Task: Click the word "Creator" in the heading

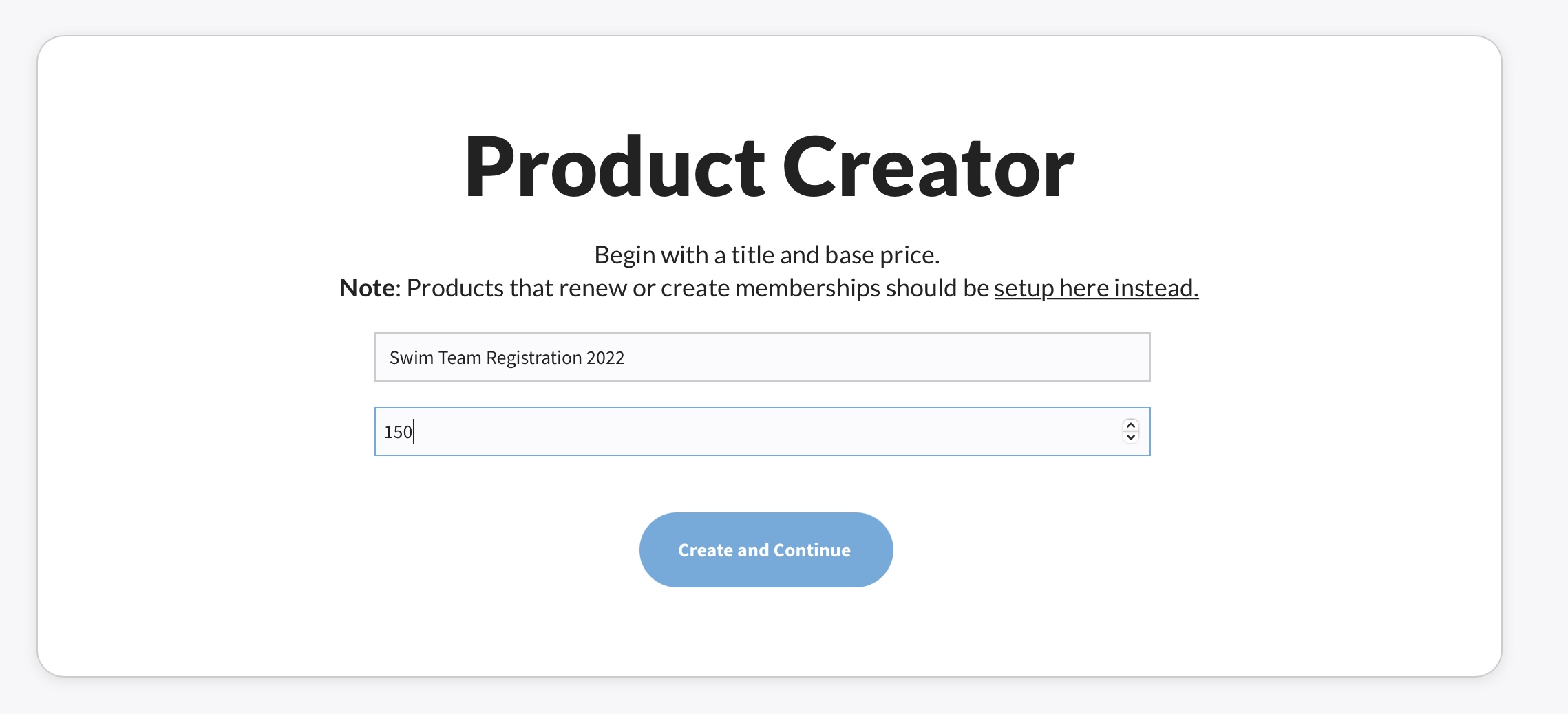Action: pos(928,168)
